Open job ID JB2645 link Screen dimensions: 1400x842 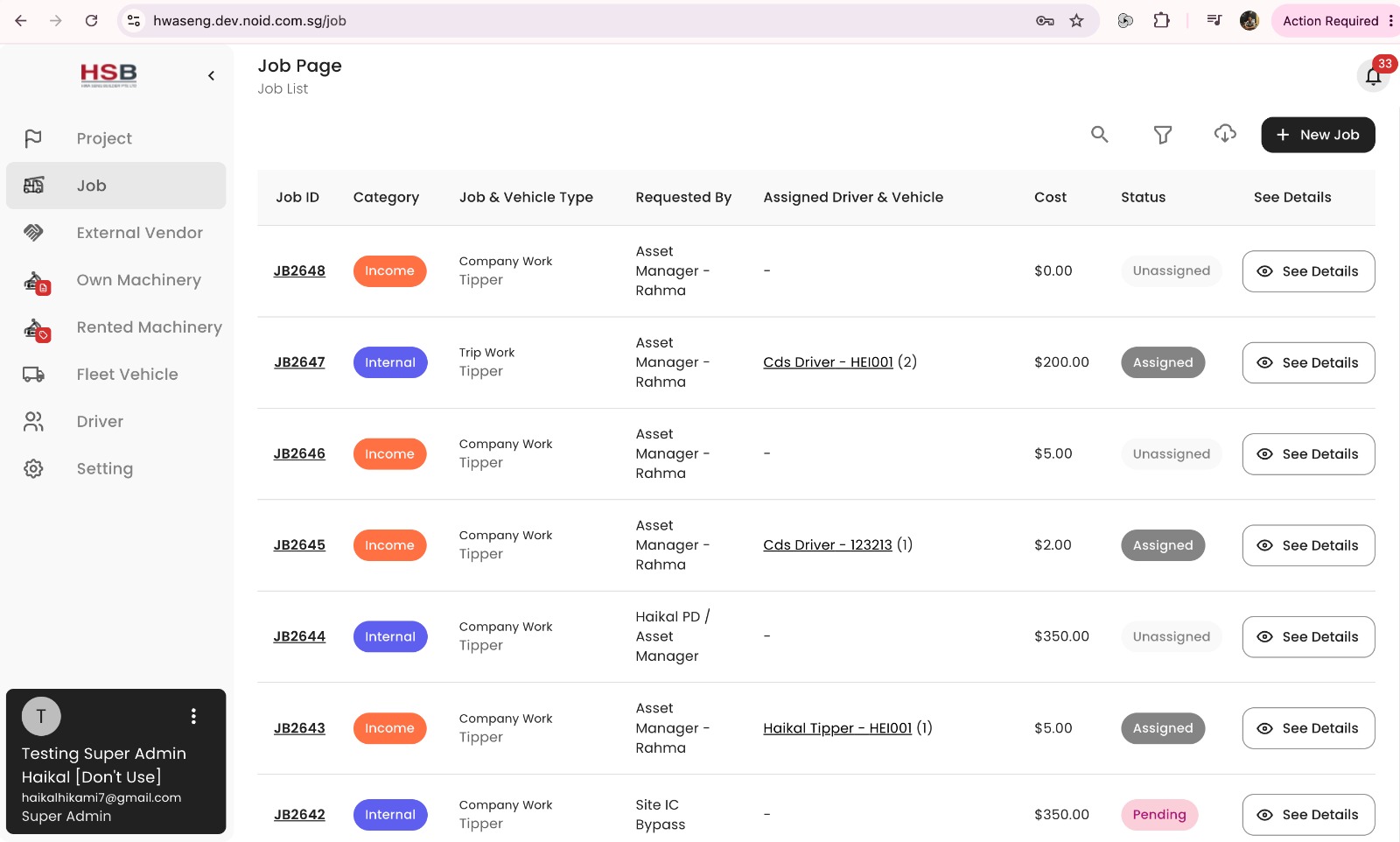point(299,545)
